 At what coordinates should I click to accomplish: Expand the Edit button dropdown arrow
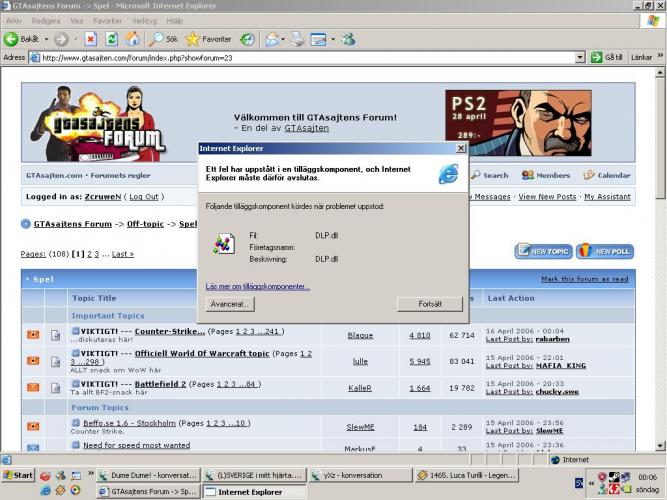pyautogui.click(x=333, y=39)
